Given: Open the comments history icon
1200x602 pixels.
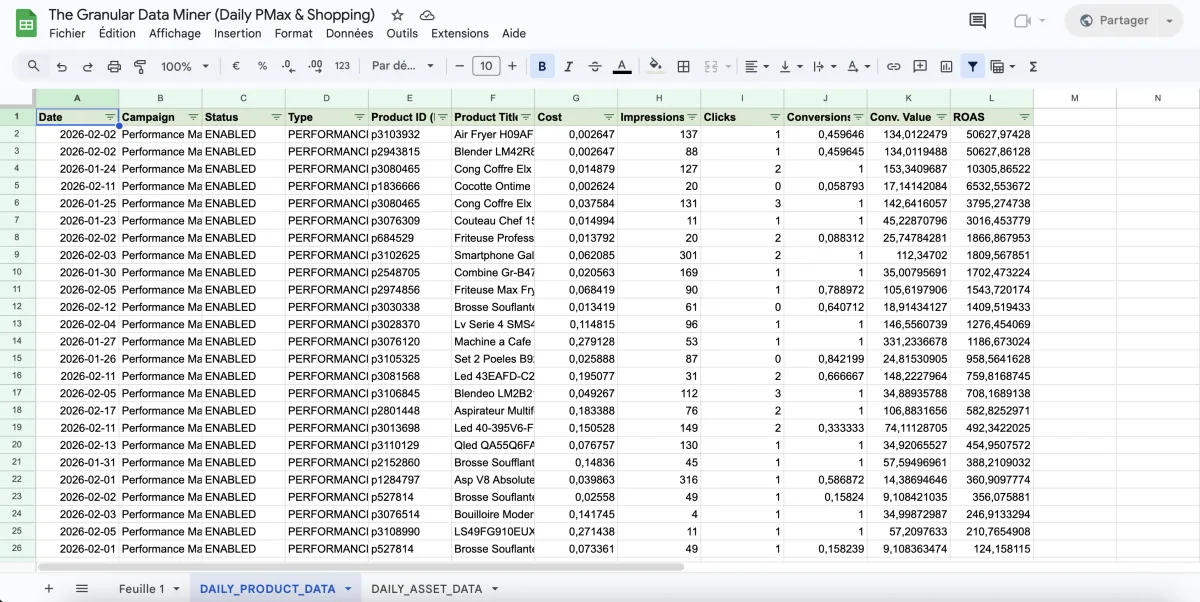Looking at the screenshot, I should tap(977, 21).
